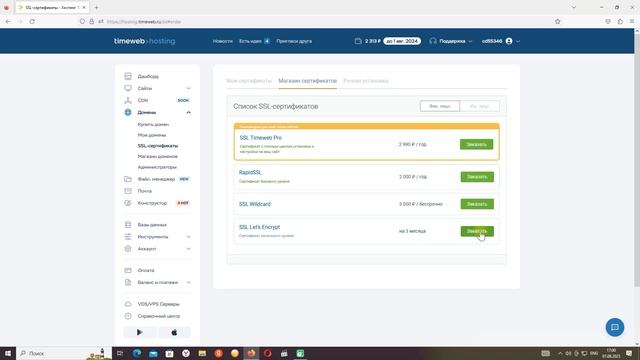
Task: Open a new browser tab
Action: coord(96,7)
